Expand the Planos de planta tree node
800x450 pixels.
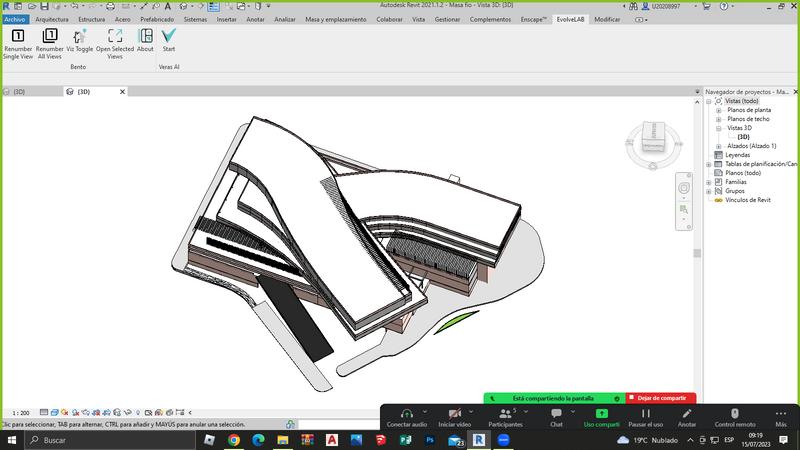pos(719,110)
